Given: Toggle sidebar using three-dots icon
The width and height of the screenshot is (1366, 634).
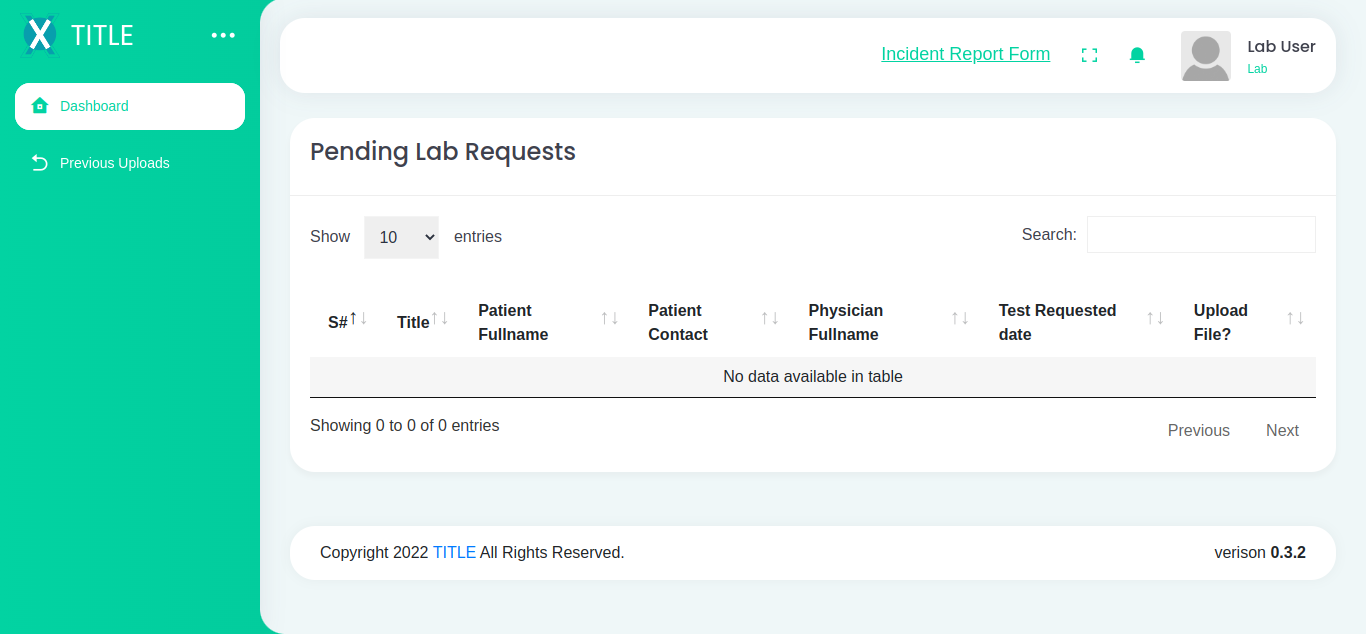Looking at the screenshot, I should point(223,36).
